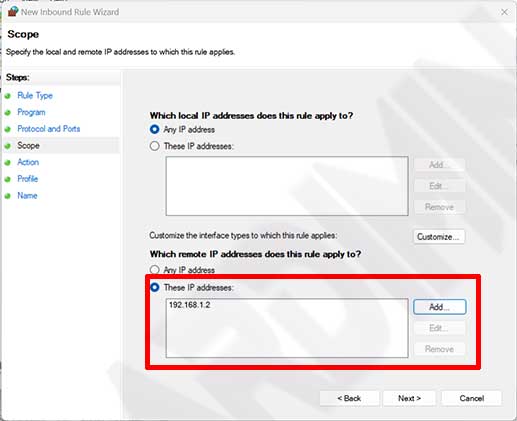Click Next to continue the wizard
This screenshot has width=517, height=421.
409,398
